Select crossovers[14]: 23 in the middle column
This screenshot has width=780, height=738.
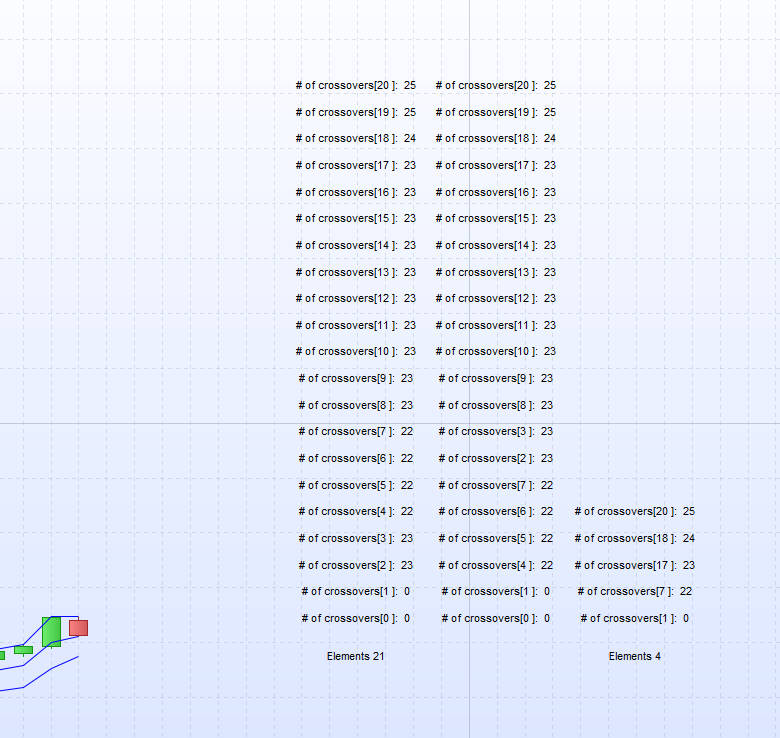point(495,245)
